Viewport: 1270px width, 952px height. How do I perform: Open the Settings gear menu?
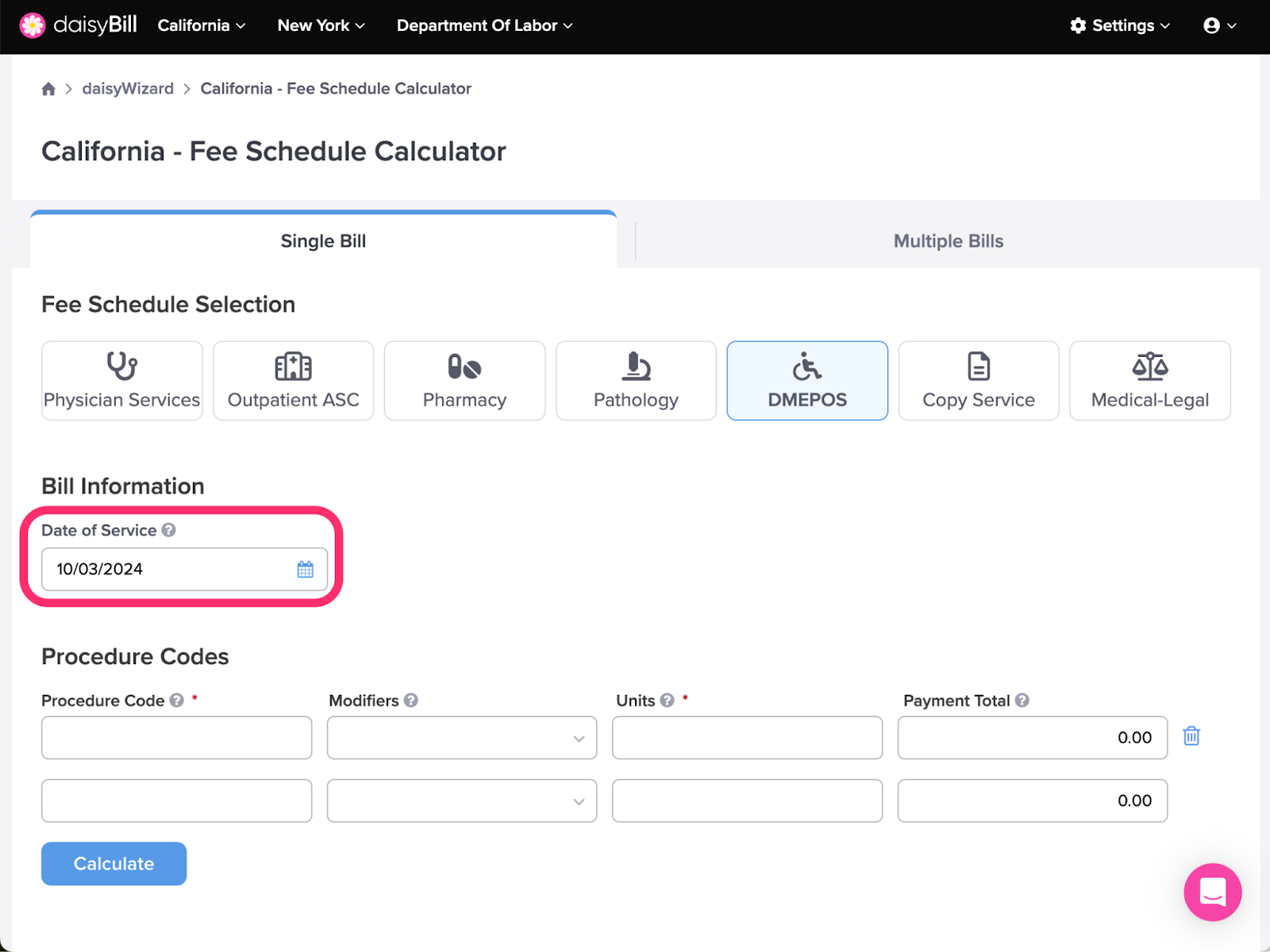click(x=1120, y=25)
